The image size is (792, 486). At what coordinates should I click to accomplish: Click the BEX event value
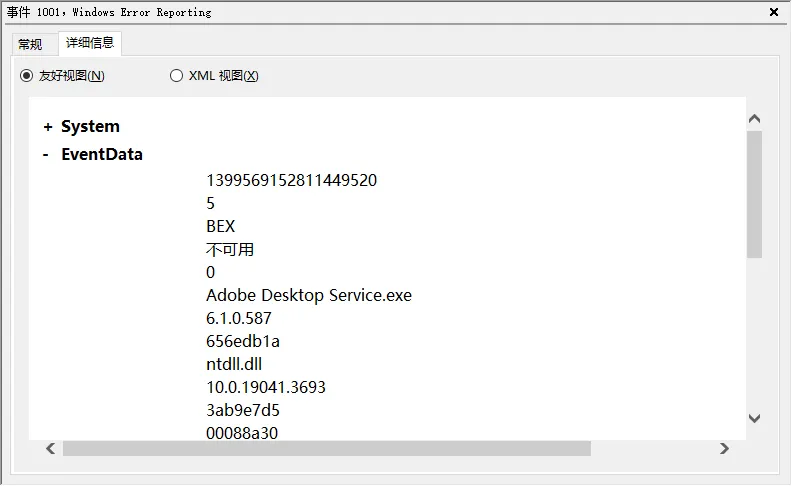[x=221, y=226]
